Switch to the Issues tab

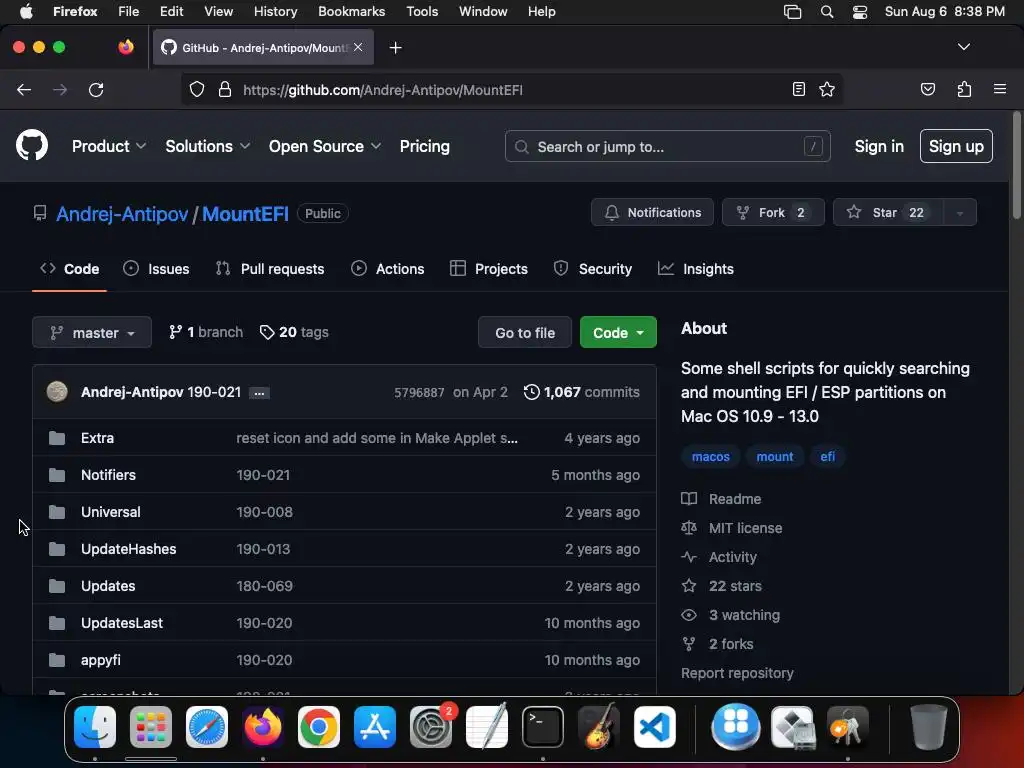point(157,269)
